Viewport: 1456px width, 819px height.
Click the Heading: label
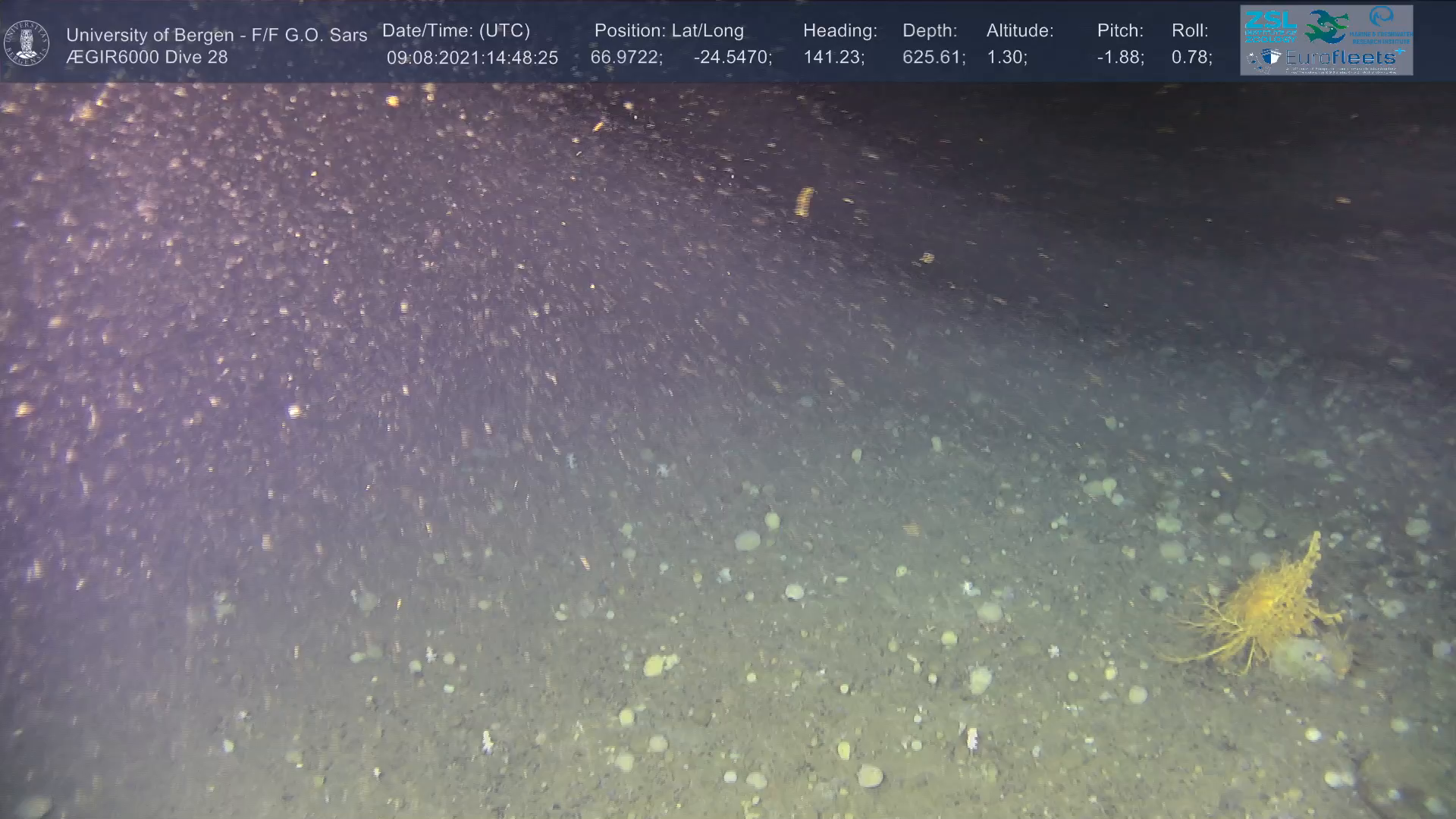839,31
